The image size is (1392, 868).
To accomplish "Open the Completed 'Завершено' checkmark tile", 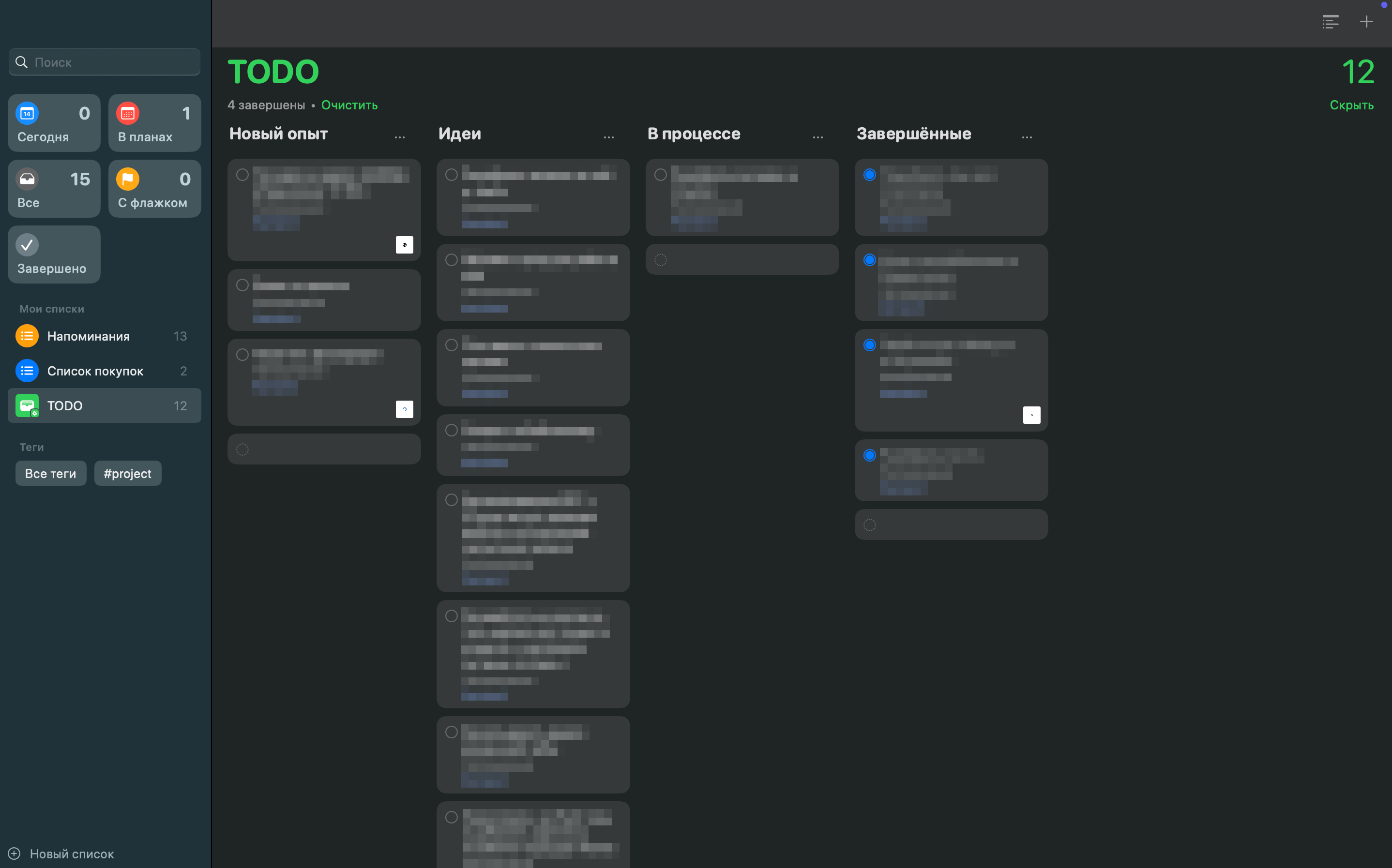I will [54, 254].
